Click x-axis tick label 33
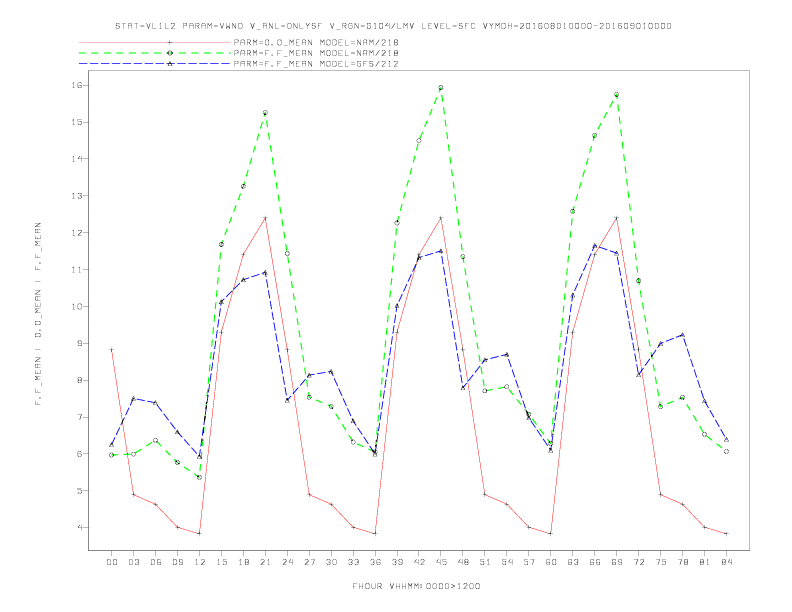792x612 pixels. 353,562
